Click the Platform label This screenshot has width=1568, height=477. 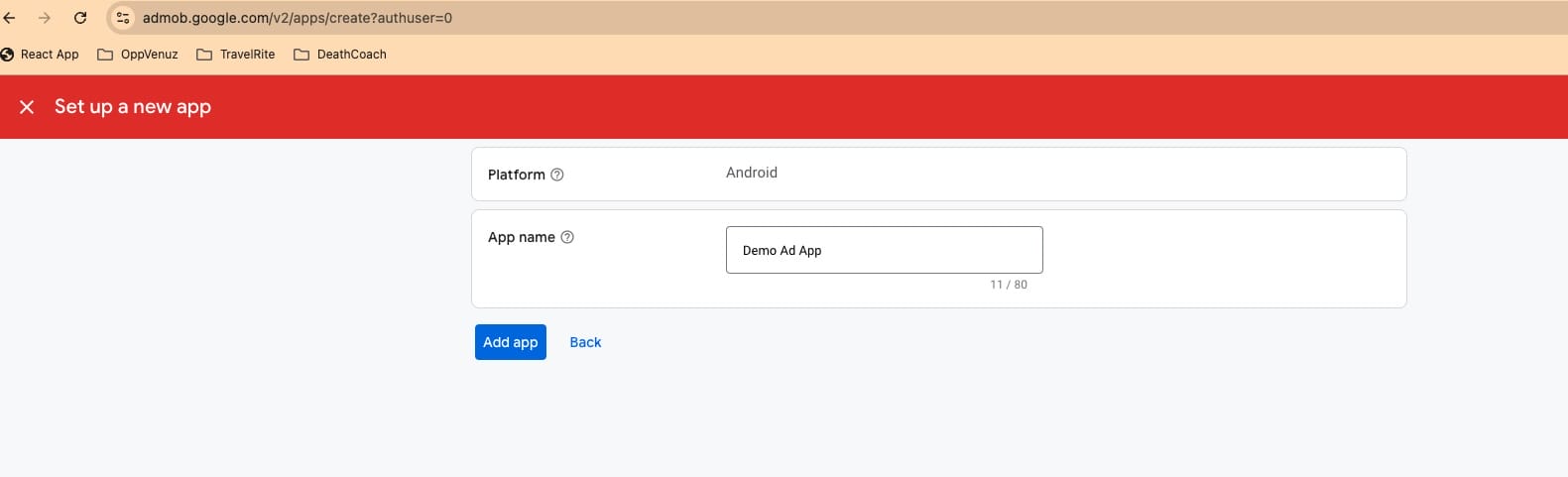click(517, 175)
